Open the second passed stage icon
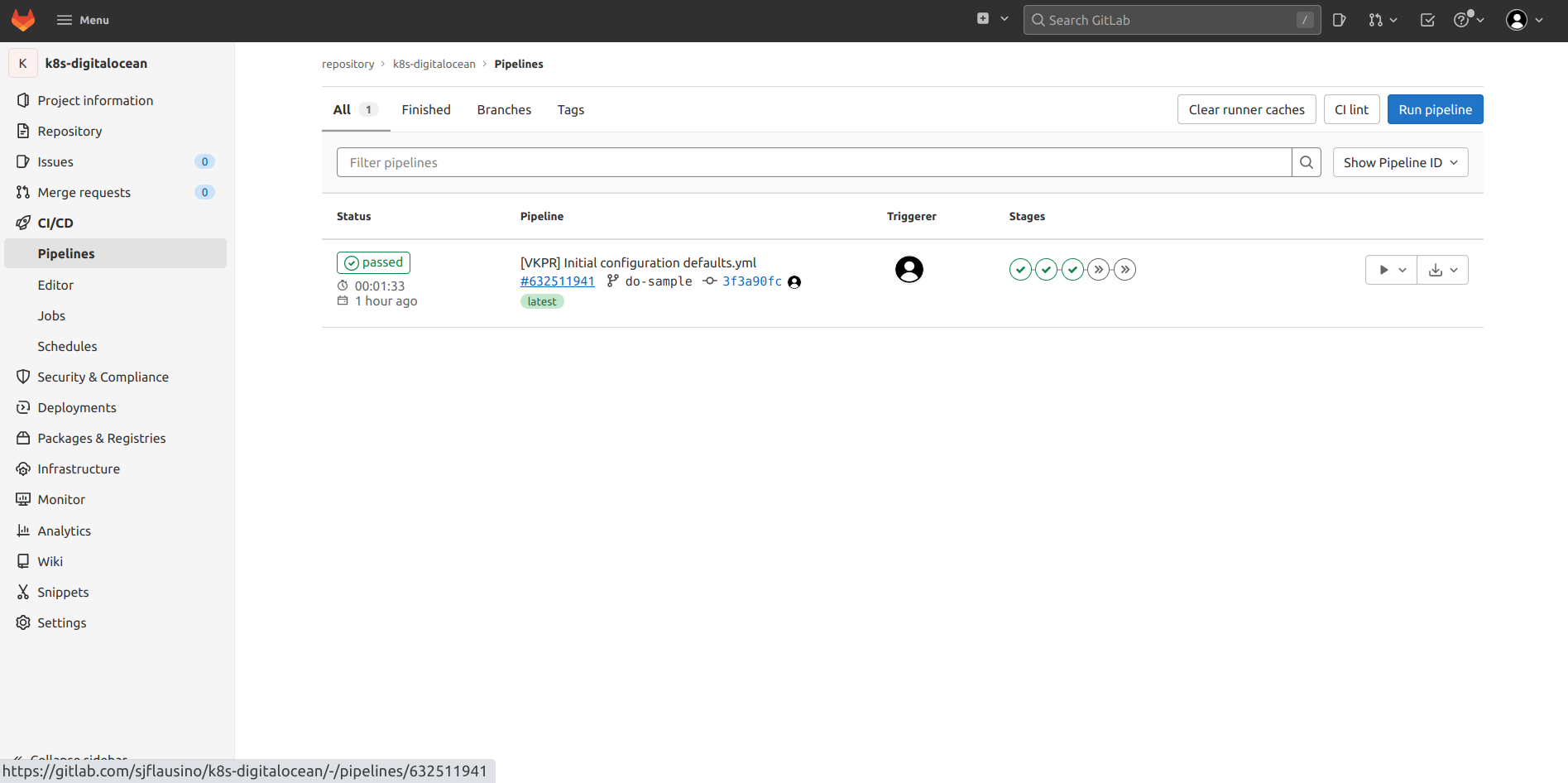Screen dimensions: 1568x783 pos(1047,269)
